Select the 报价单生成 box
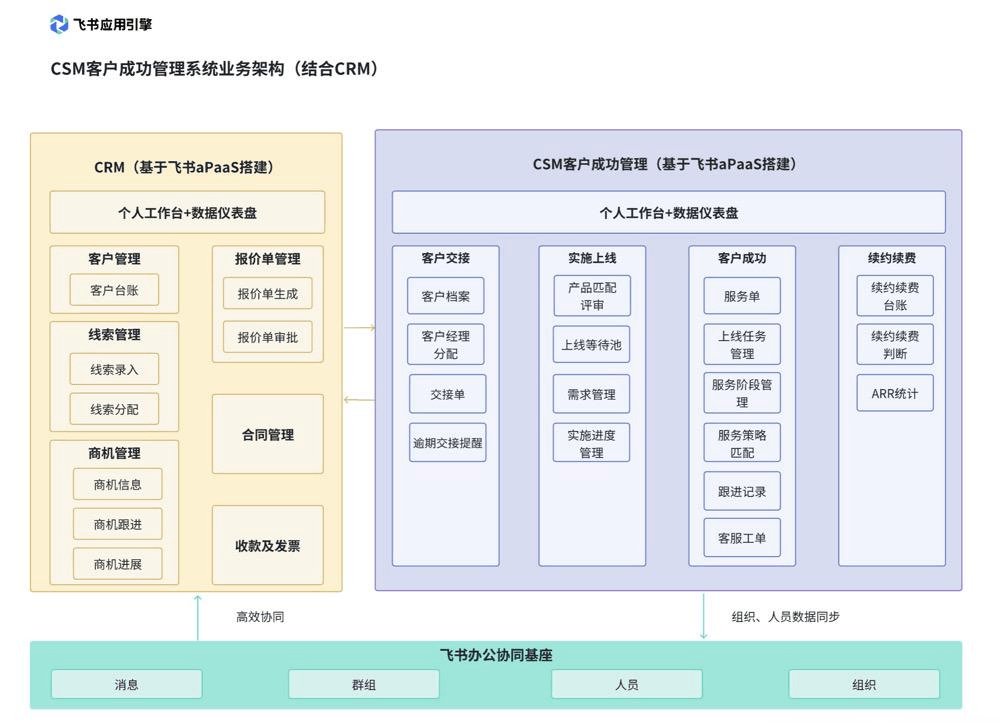 [268, 293]
